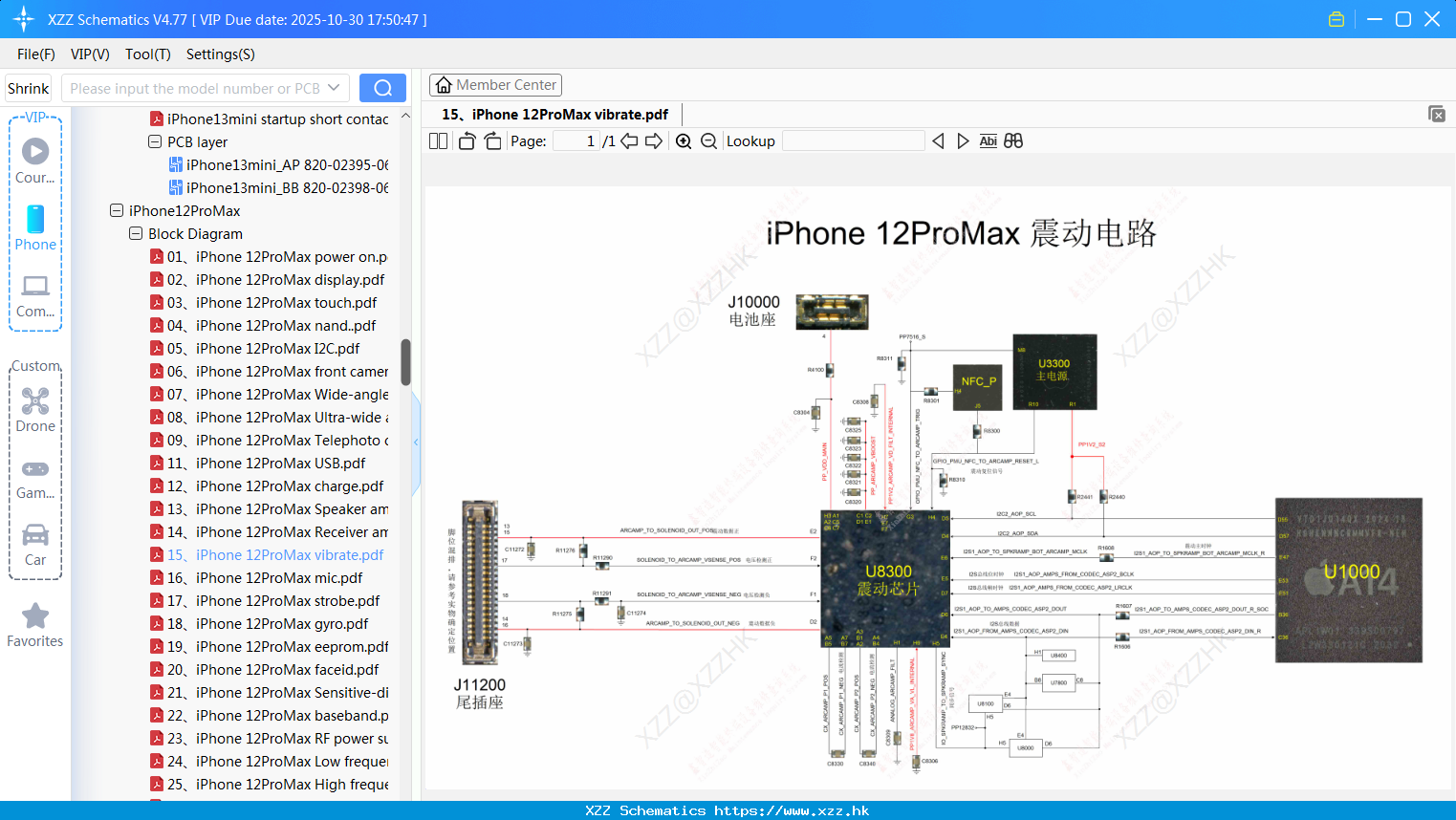This screenshot has height=820, width=1456.
Task: Collapse the iPhone12ProMax node
Action: click(x=117, y=210)
